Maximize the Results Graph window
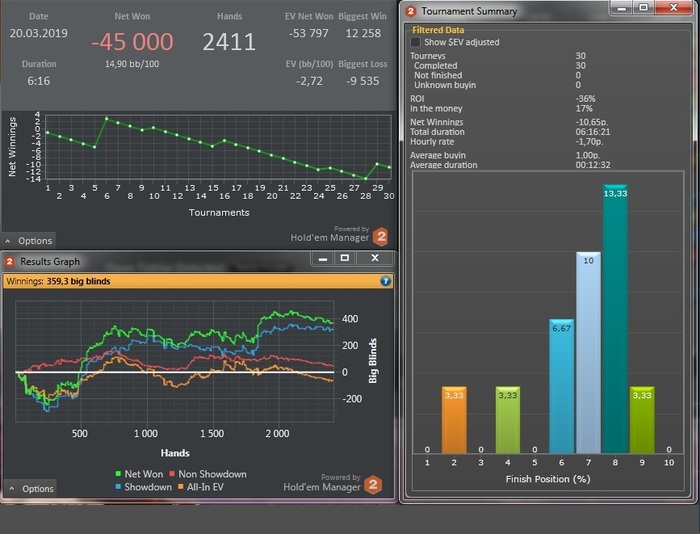The image size is (700, 534). 345,258
